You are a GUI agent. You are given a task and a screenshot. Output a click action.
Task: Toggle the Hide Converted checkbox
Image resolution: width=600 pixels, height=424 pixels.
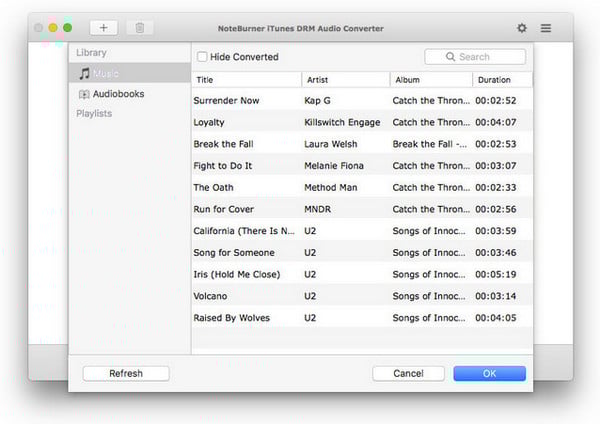(x=202, y=57)
